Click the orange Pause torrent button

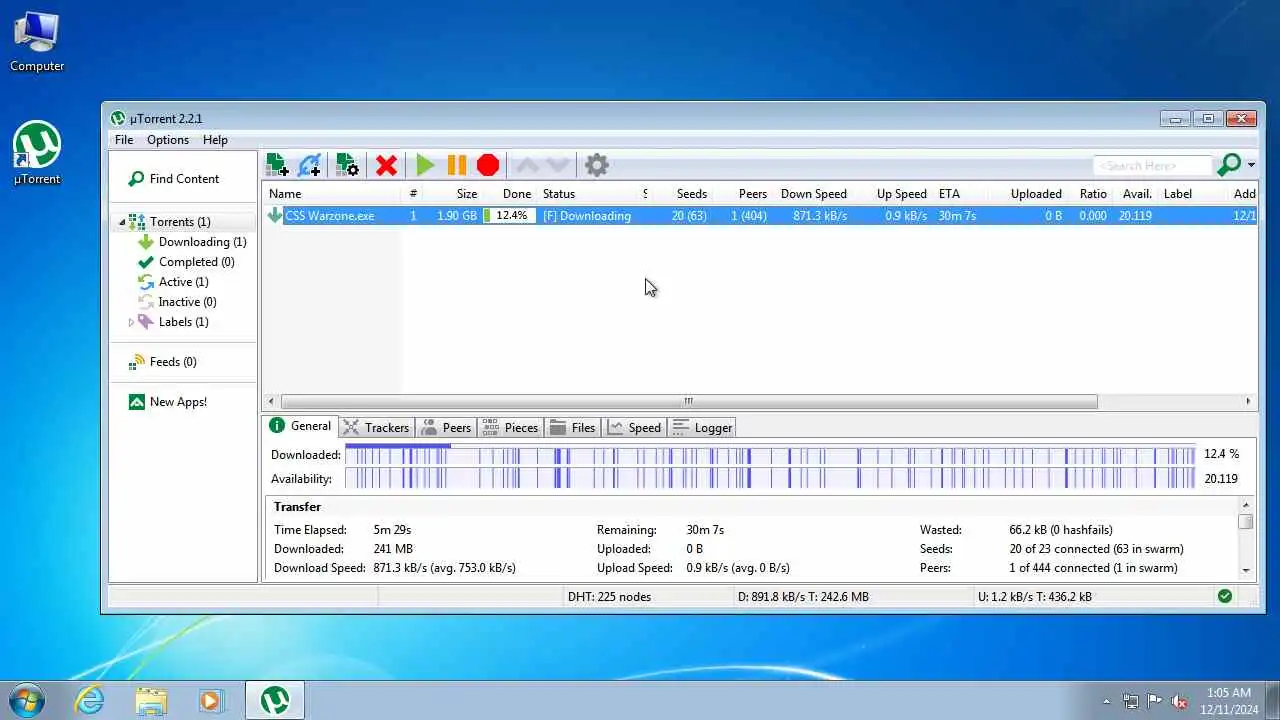coord(457,165)
